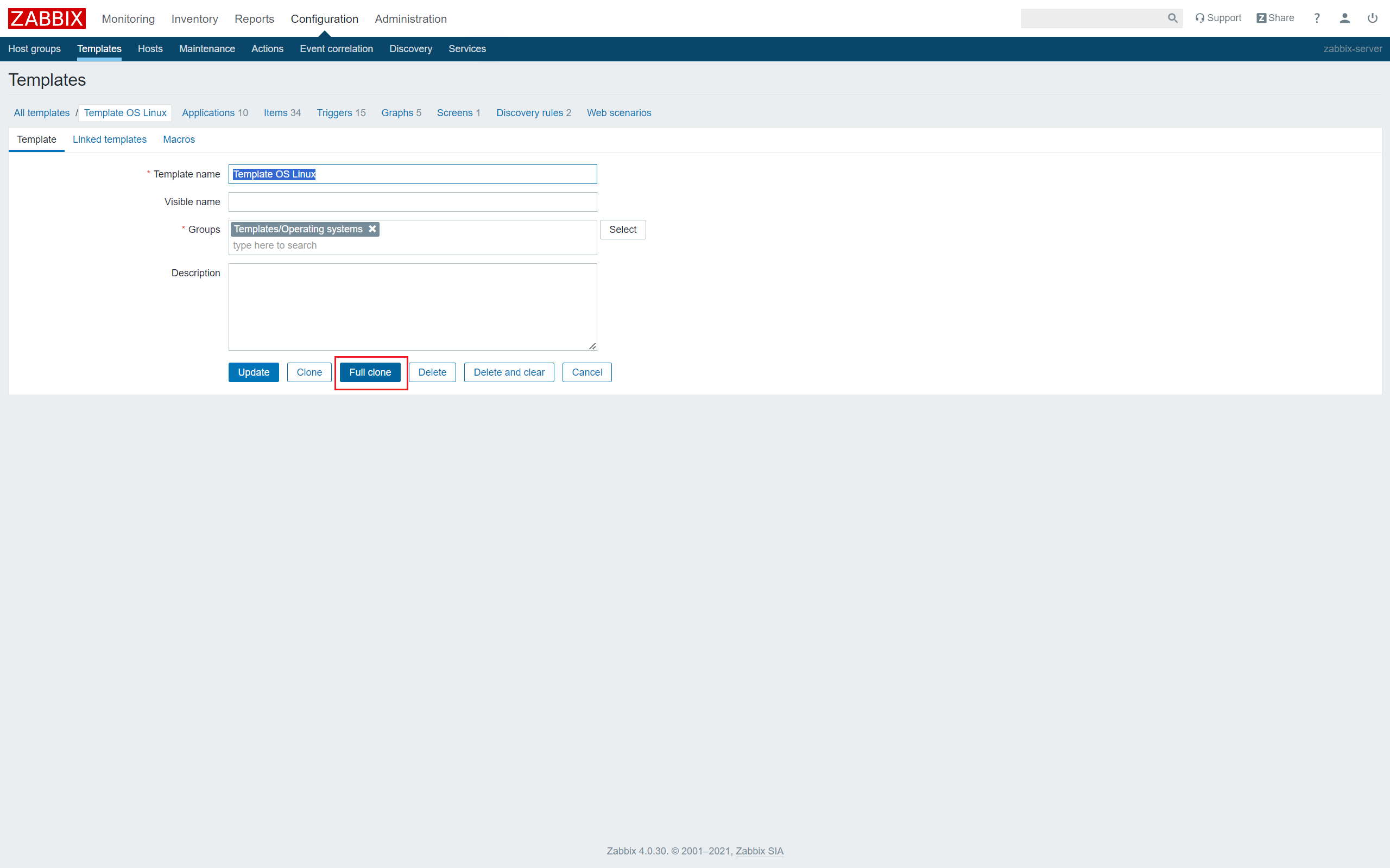The width and height of the screenshot is (1390, 868).
Task: Open the Monitoring menu
Action: pos(128,19)
